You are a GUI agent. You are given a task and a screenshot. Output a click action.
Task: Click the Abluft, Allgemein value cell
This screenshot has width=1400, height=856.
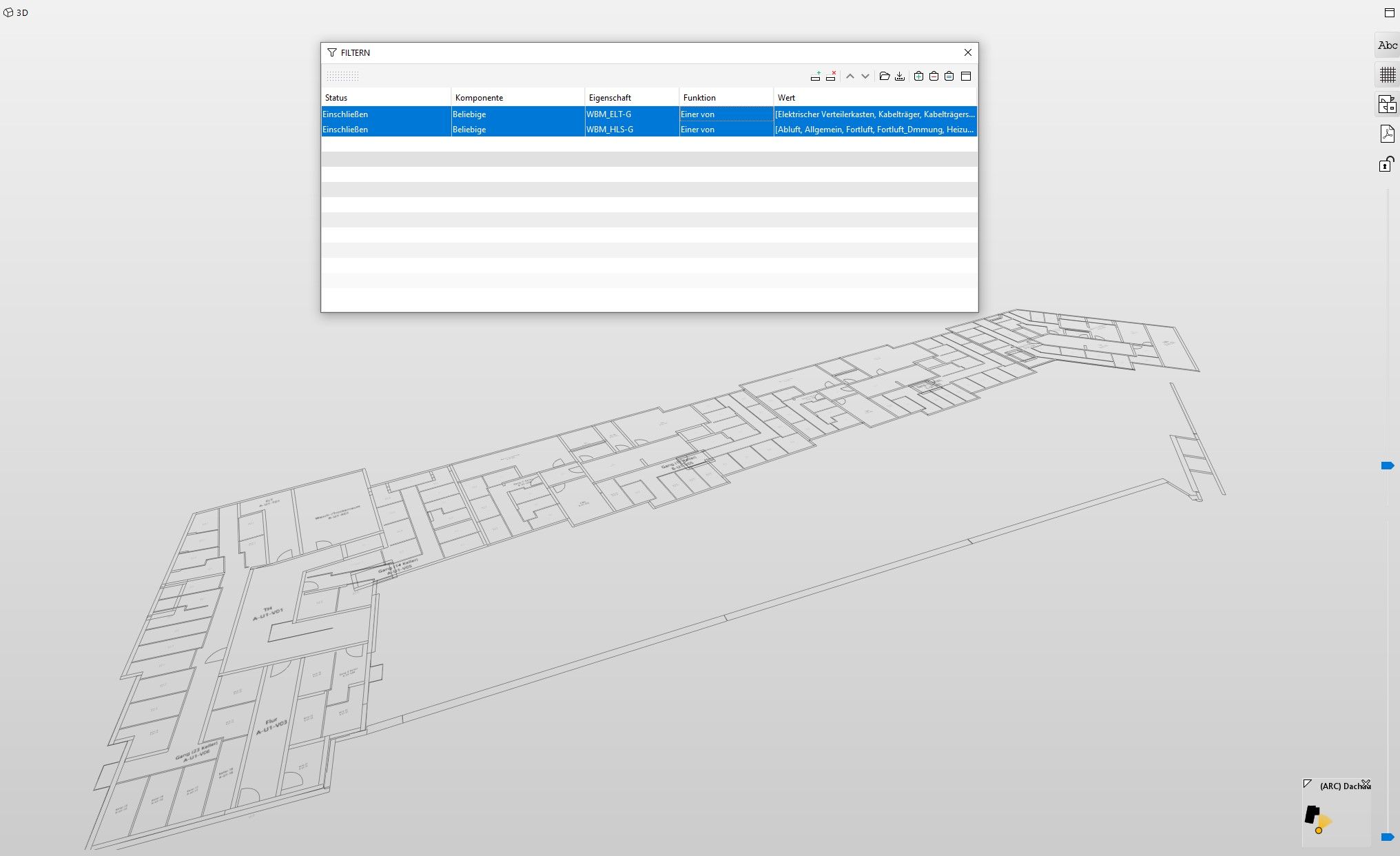tap(875, 130)
